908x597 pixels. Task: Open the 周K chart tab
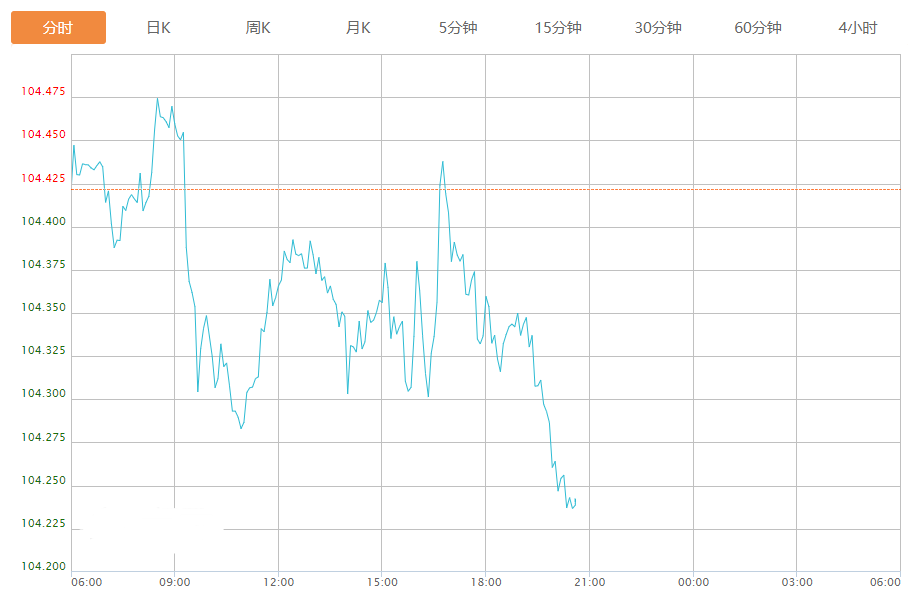coord(258,28)
